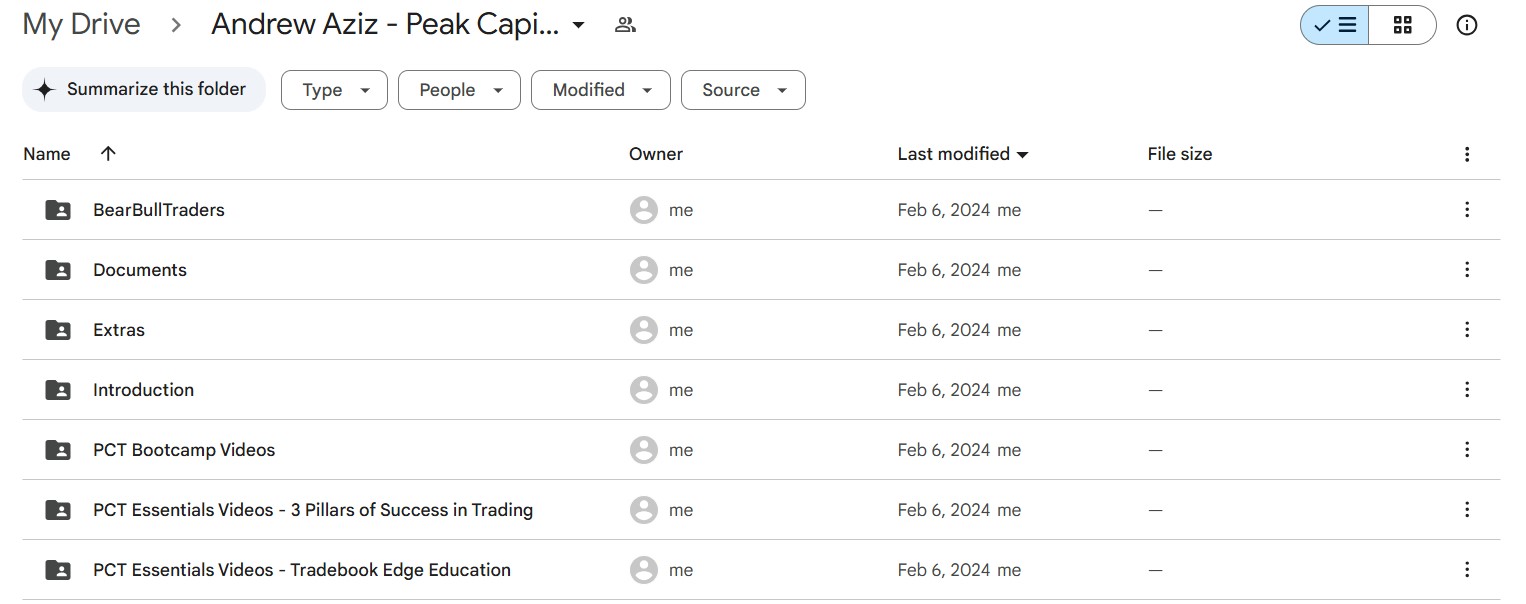The height and width of the screenshot is (604, 1526).
Task: Open the Type filter dropdown
Action: 334,90
